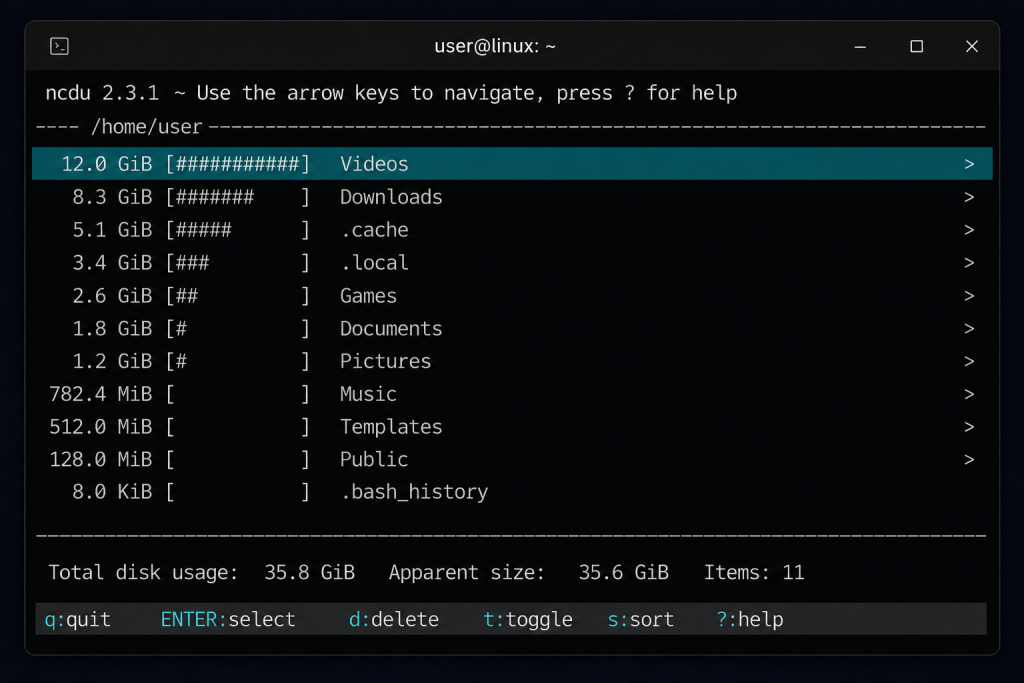Click the 8.3 GiB size value
1024x683 pixels.
[112, 197]
